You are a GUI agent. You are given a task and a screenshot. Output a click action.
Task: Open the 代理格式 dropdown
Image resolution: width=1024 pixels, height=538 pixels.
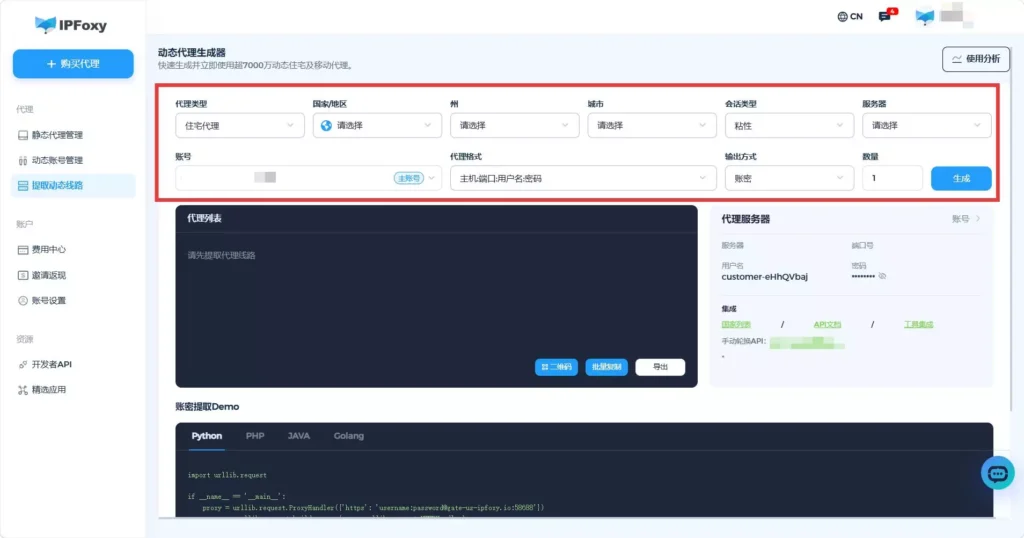[x=583, y=178]
